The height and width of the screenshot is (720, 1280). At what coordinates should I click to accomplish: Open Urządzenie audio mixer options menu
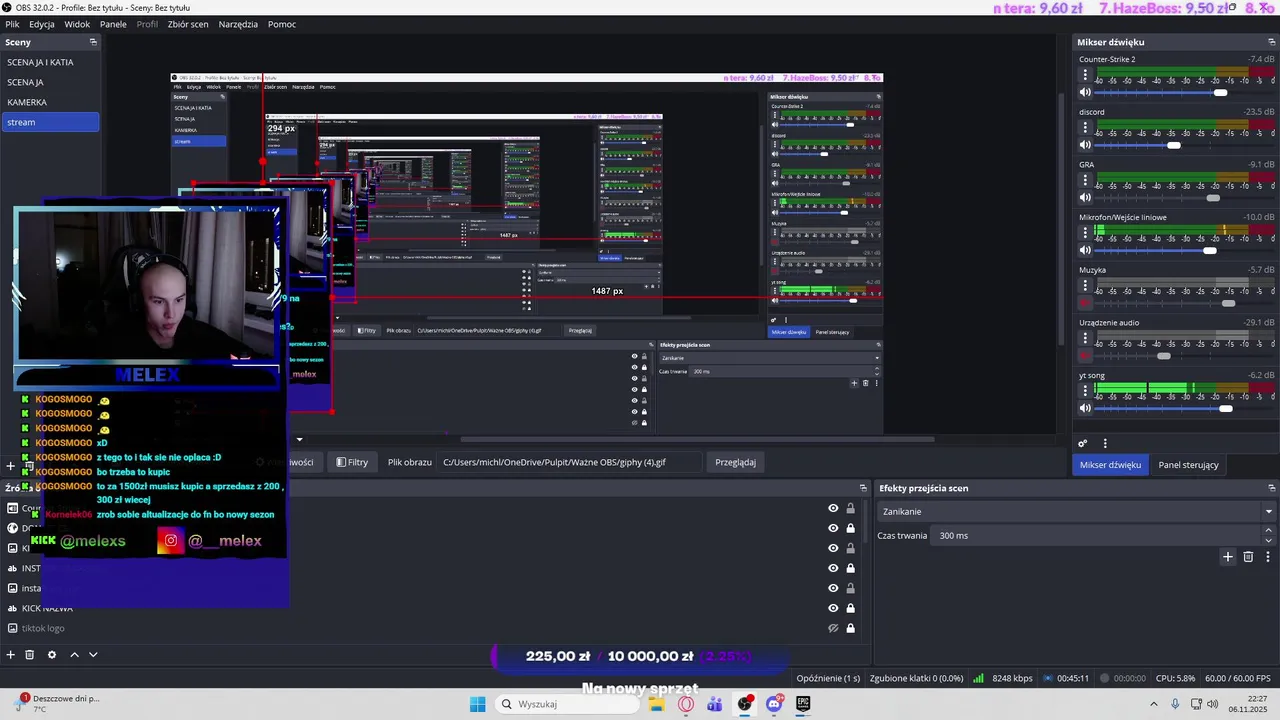1085,339
